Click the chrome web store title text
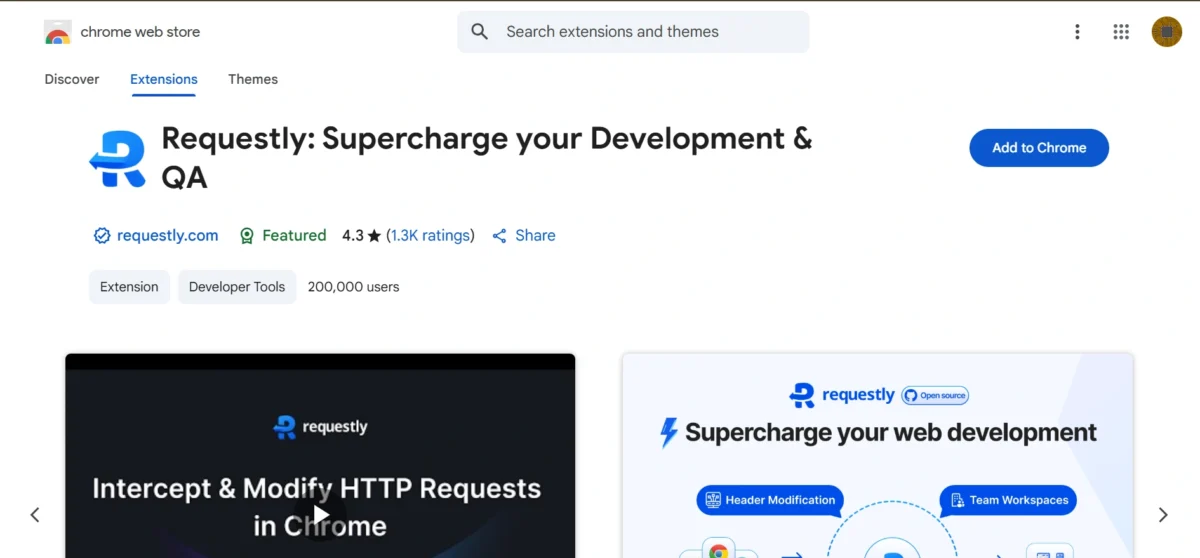 click(x=140, y=32)
